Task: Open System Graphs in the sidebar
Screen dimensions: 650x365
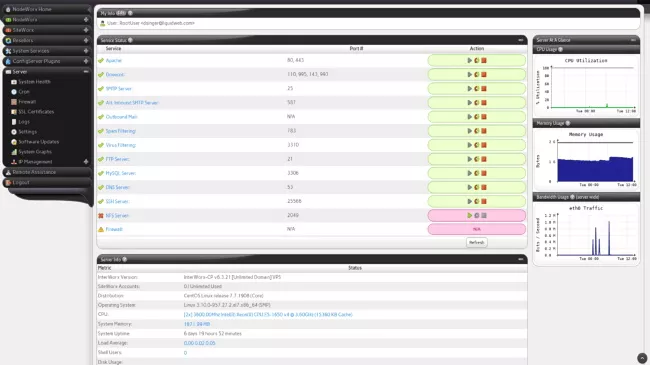Action: 35,152
